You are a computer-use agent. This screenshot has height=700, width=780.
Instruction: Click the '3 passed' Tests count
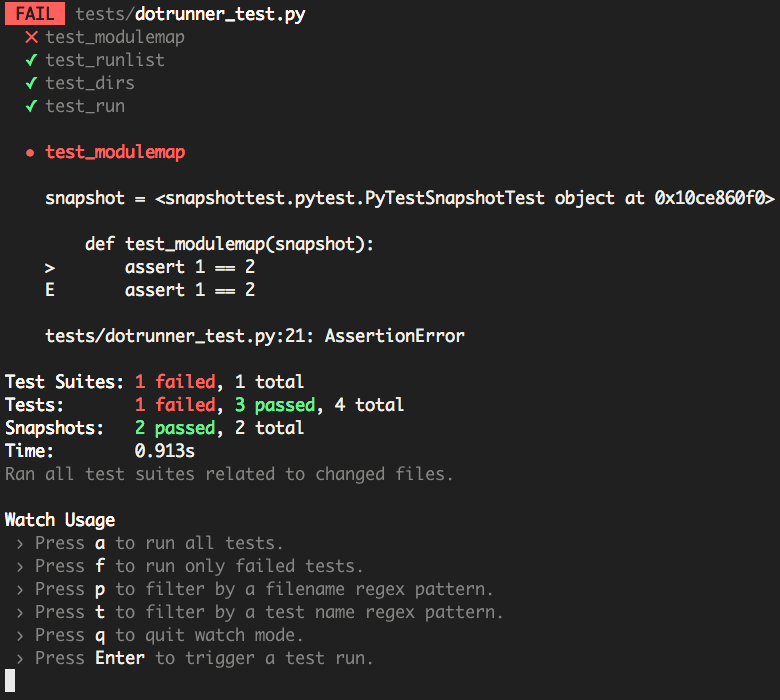point(275,405)
